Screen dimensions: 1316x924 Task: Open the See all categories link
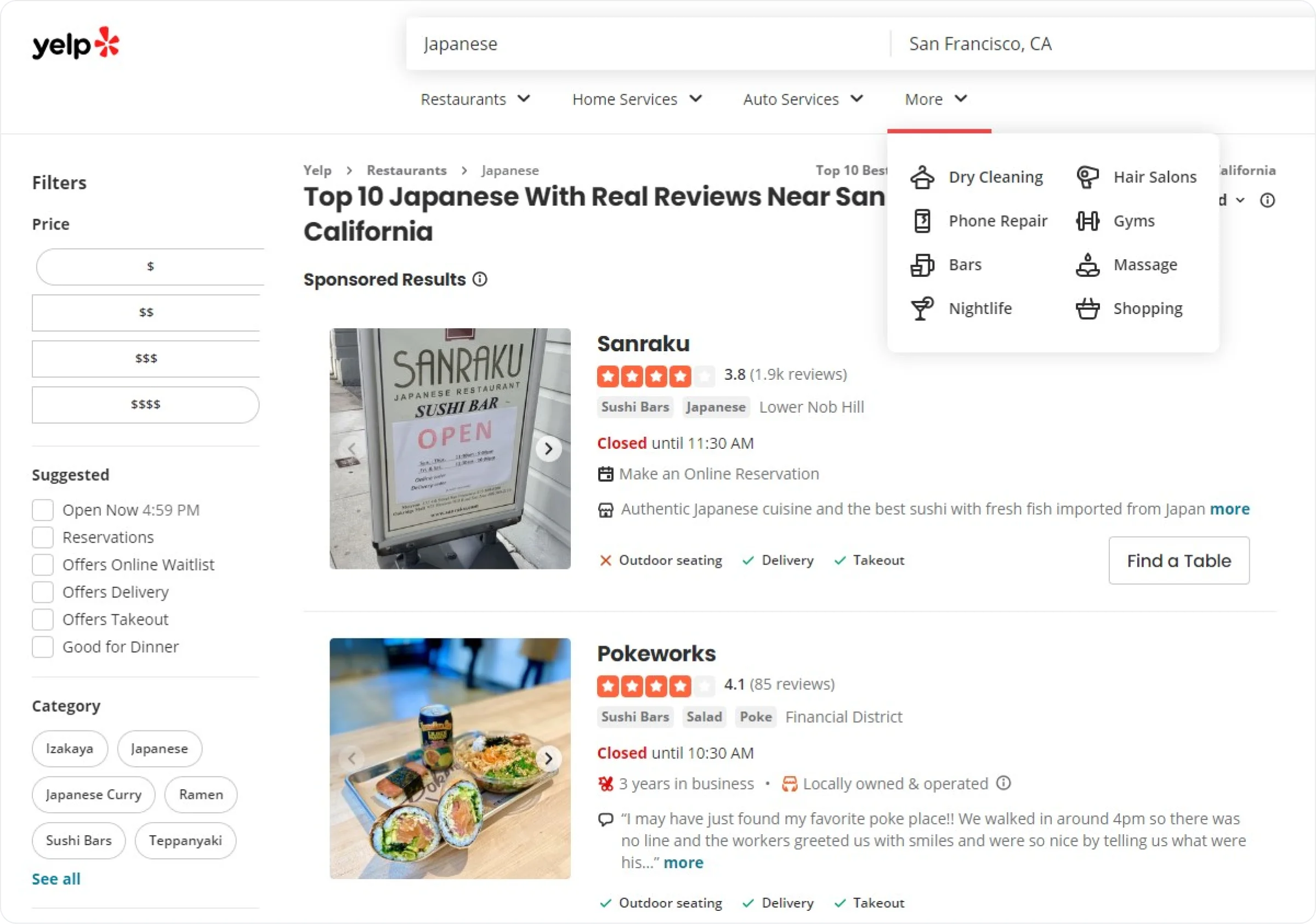pyautogui.click(x=56, y=879)
